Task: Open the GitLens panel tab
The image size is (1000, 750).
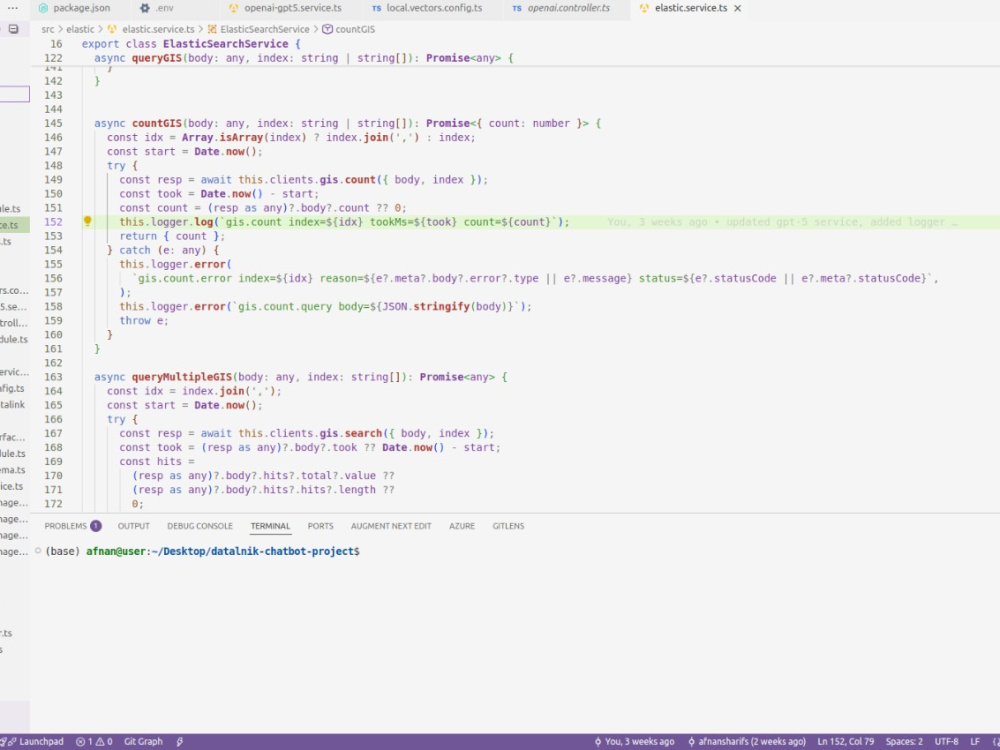Action: (508, 526)
